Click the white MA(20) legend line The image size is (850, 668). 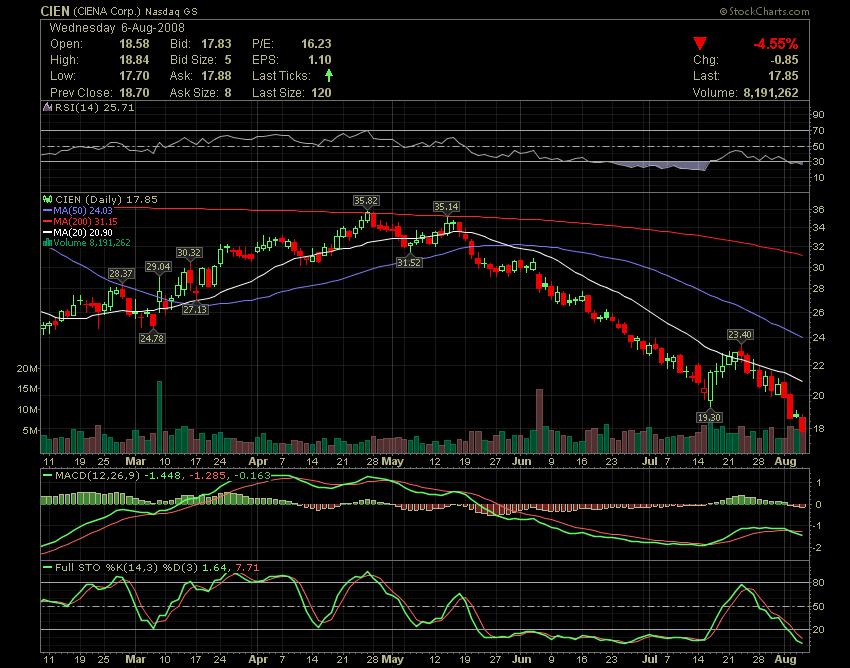point(47,232)
